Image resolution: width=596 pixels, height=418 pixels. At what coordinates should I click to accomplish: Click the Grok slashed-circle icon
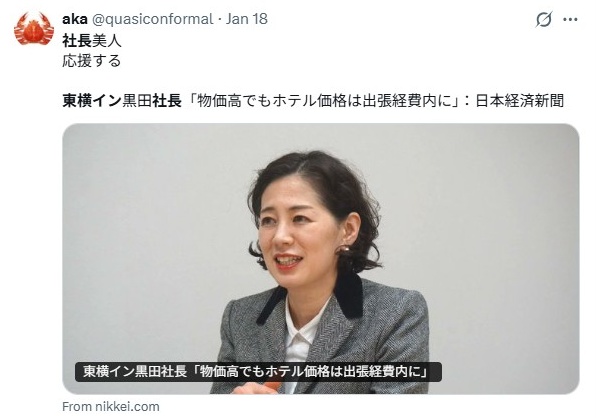coord(544,19)
